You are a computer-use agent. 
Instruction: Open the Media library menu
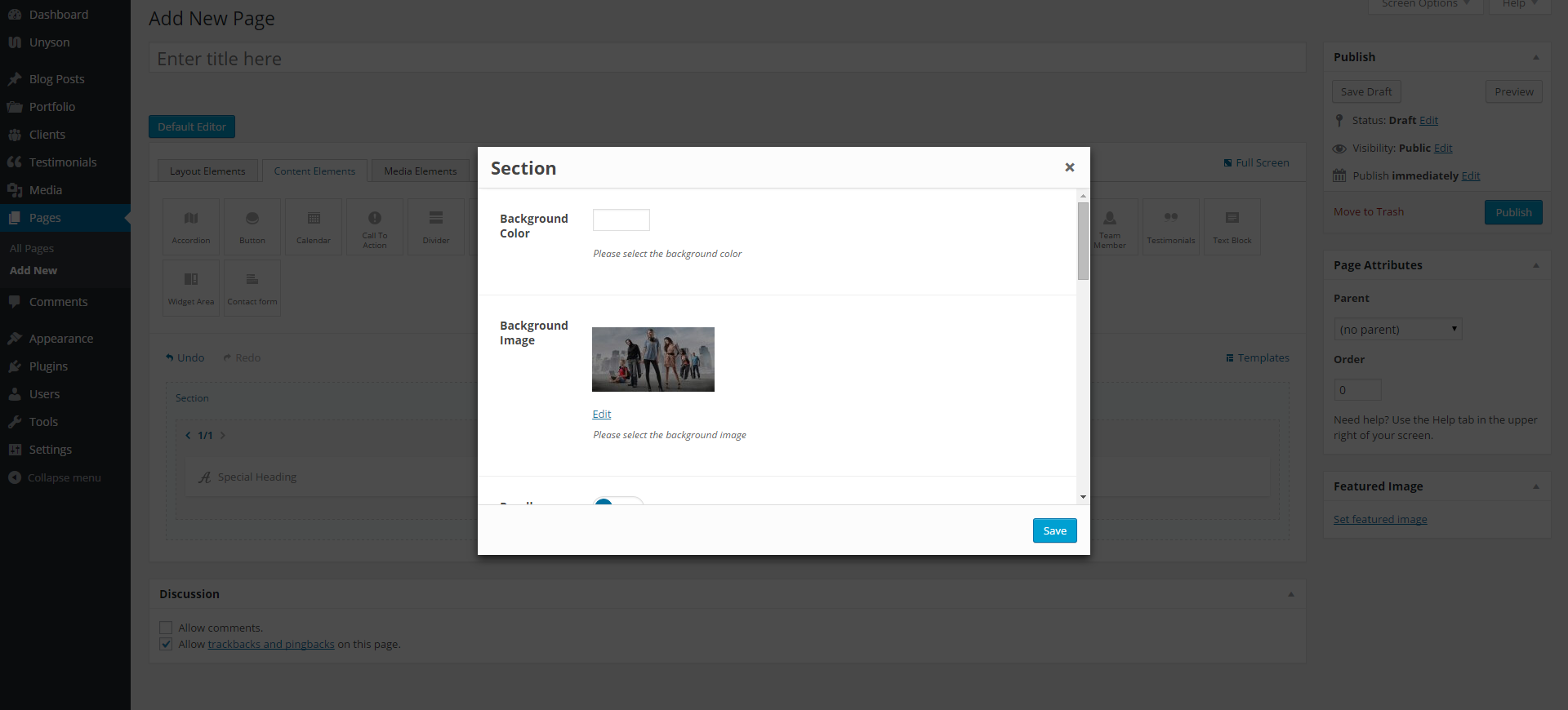[65, 189]
